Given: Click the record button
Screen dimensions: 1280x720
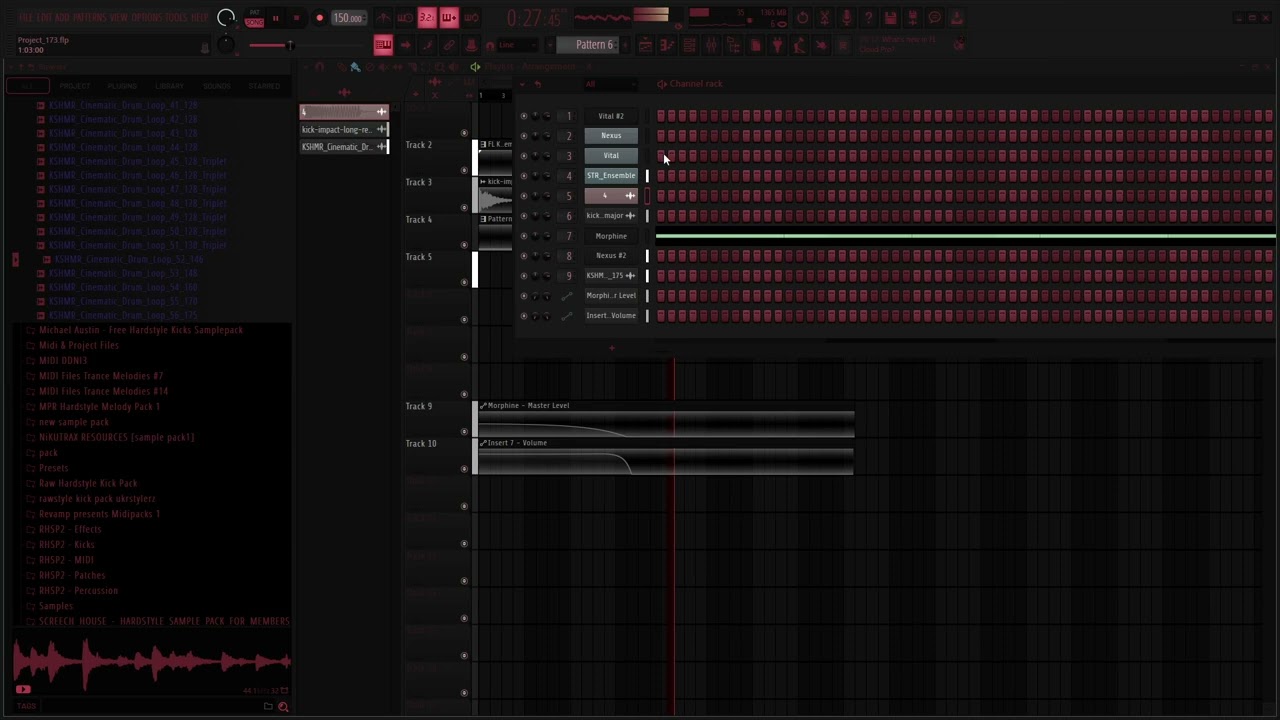Looking at the screenshot, I should click(319, 18).
